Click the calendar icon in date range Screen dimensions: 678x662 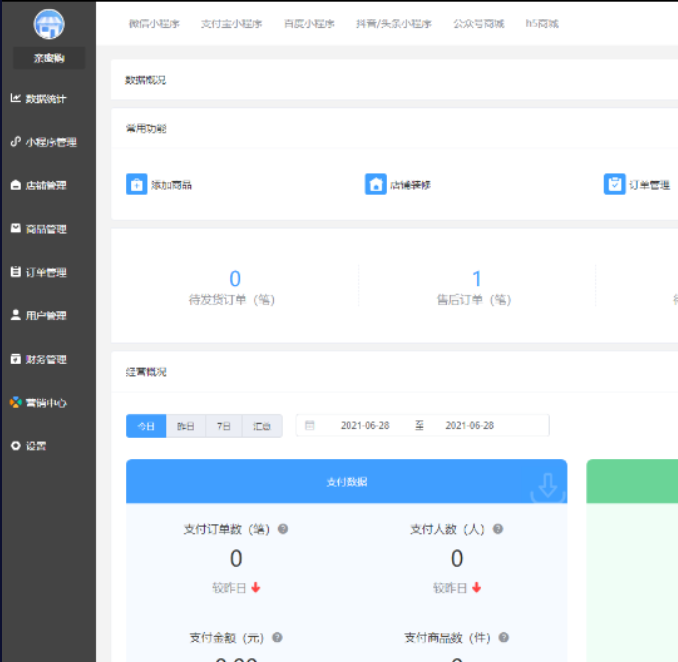pos(310,426)
